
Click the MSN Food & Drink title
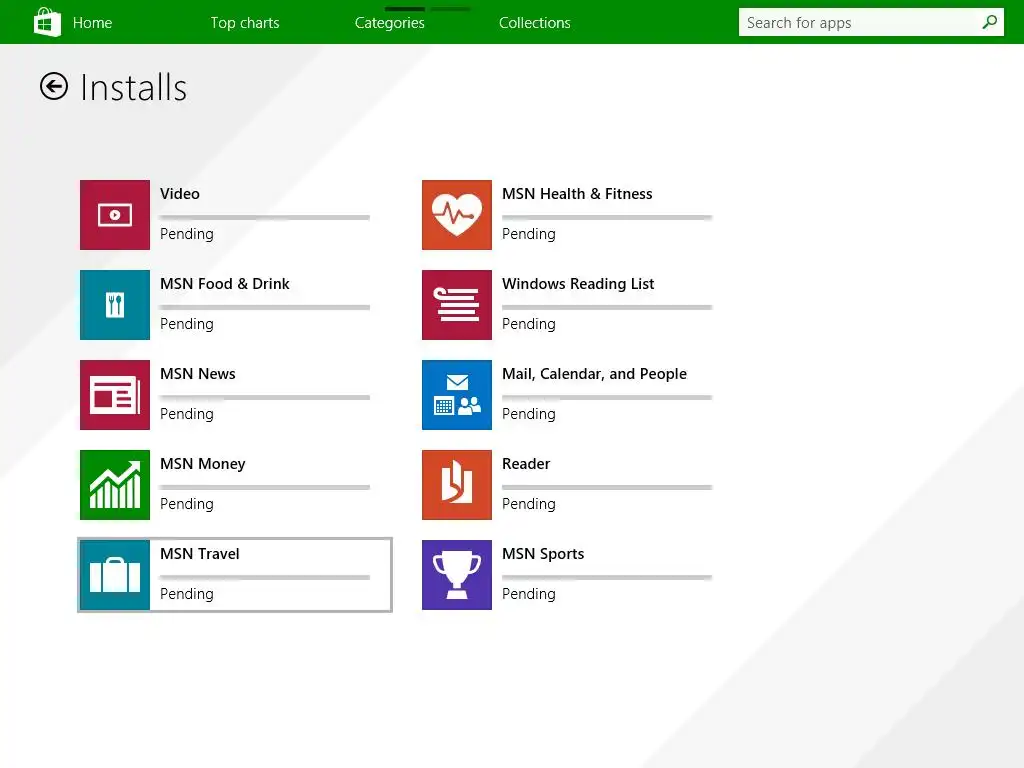coord(225,284)
